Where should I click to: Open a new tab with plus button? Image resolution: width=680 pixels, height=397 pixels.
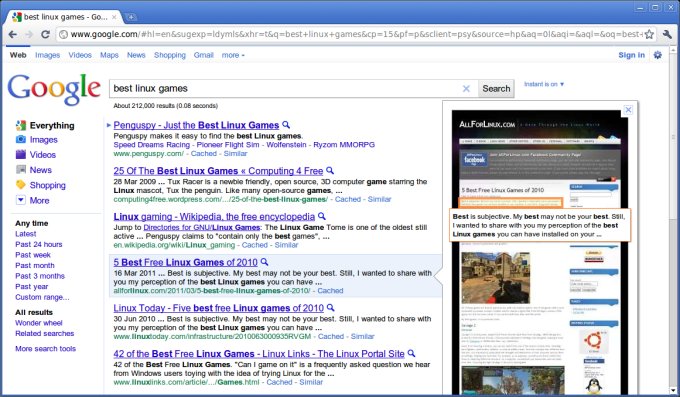point(131,17)
